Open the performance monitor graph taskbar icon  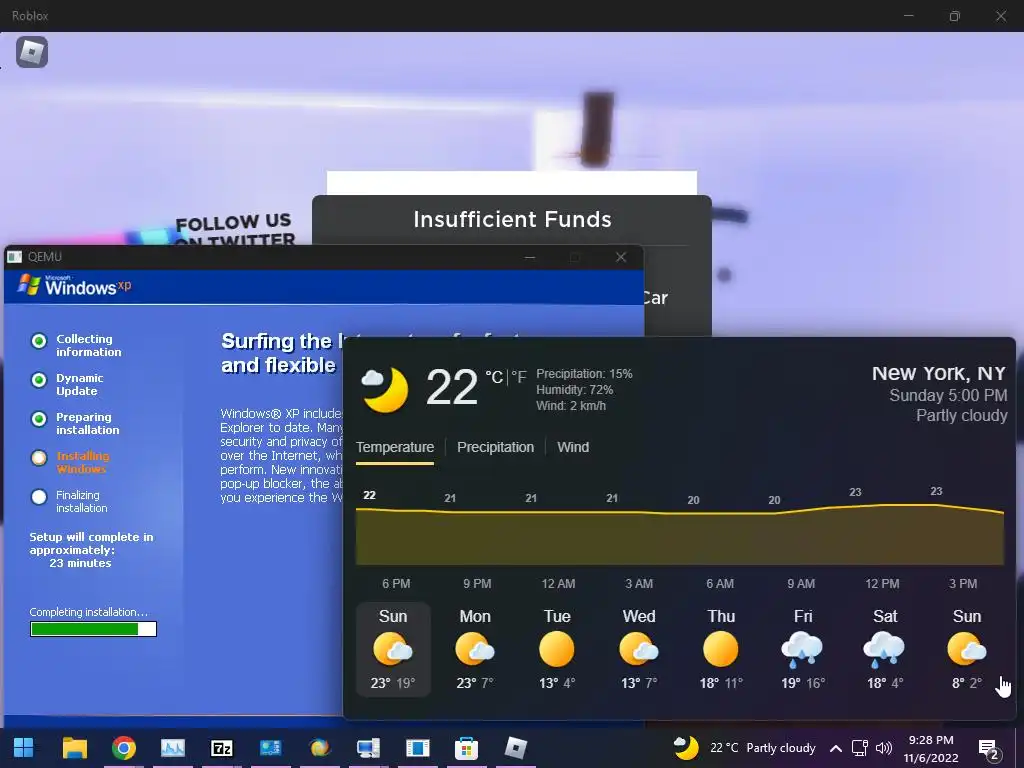click(x=172, y=748)
